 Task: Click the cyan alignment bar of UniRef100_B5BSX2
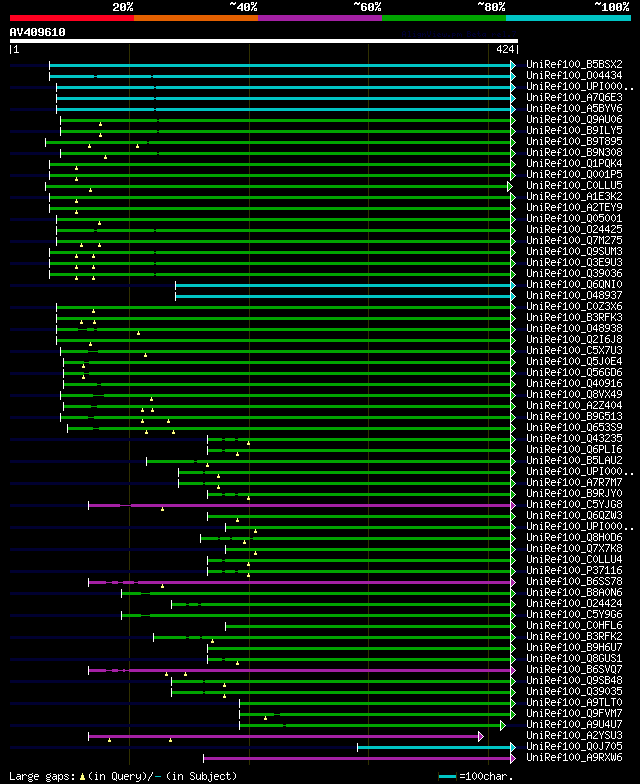280,66
